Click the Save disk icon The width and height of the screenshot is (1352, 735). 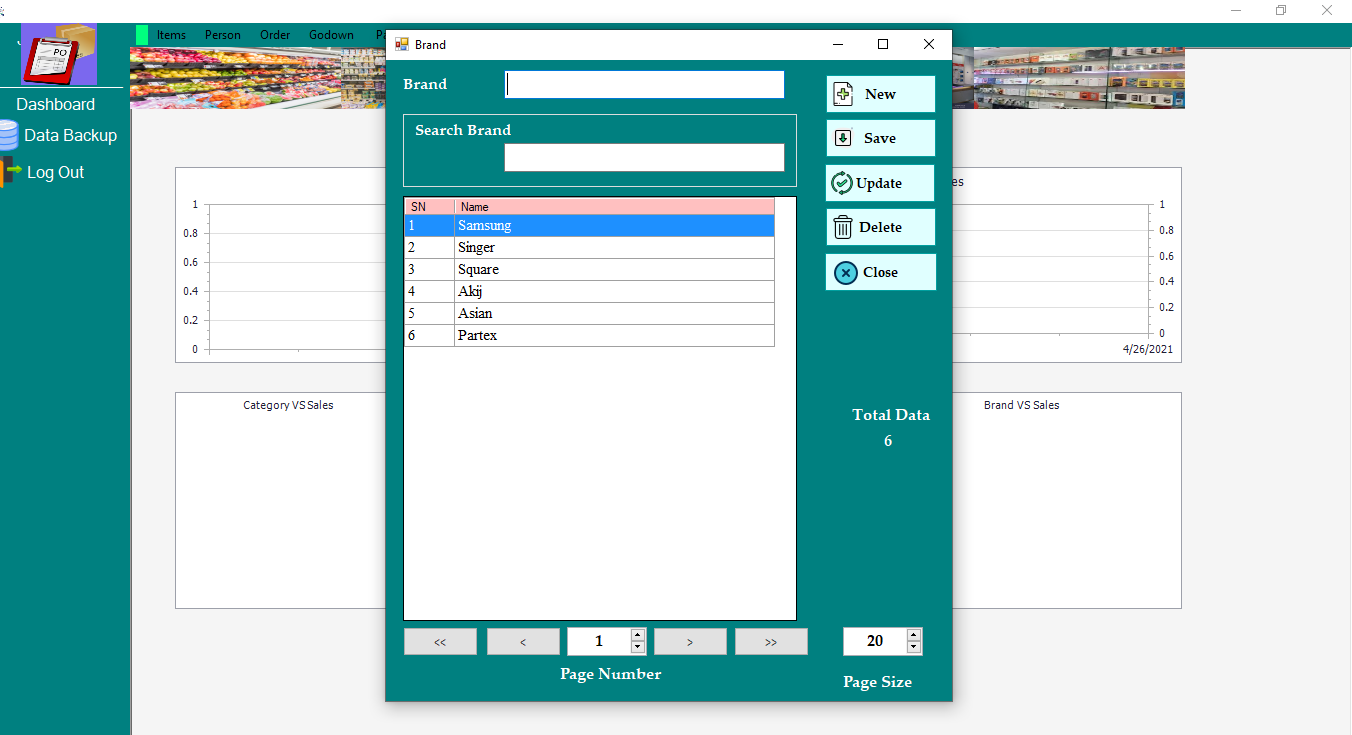point(843,138)
